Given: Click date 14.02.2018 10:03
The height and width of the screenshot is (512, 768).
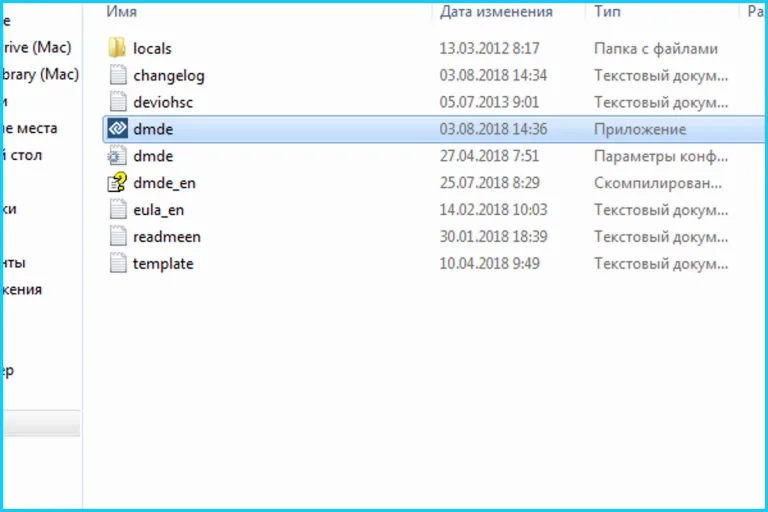Looking at the screenshot, I should point(493,210).
